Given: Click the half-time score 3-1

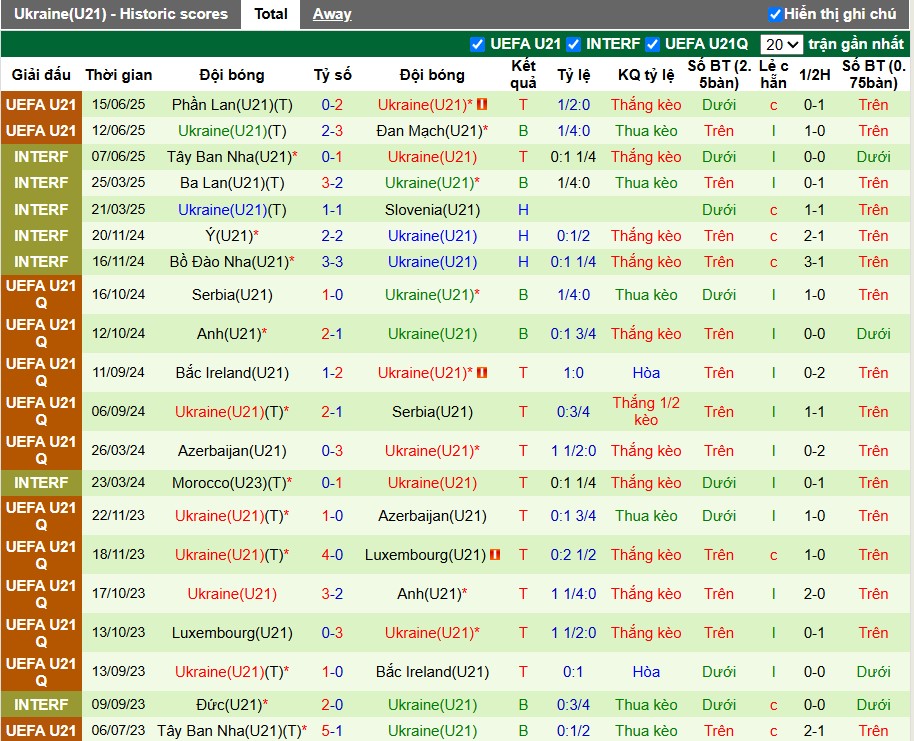Looking at the screenshot, I should pyautogui.click(x=814, y=262).
